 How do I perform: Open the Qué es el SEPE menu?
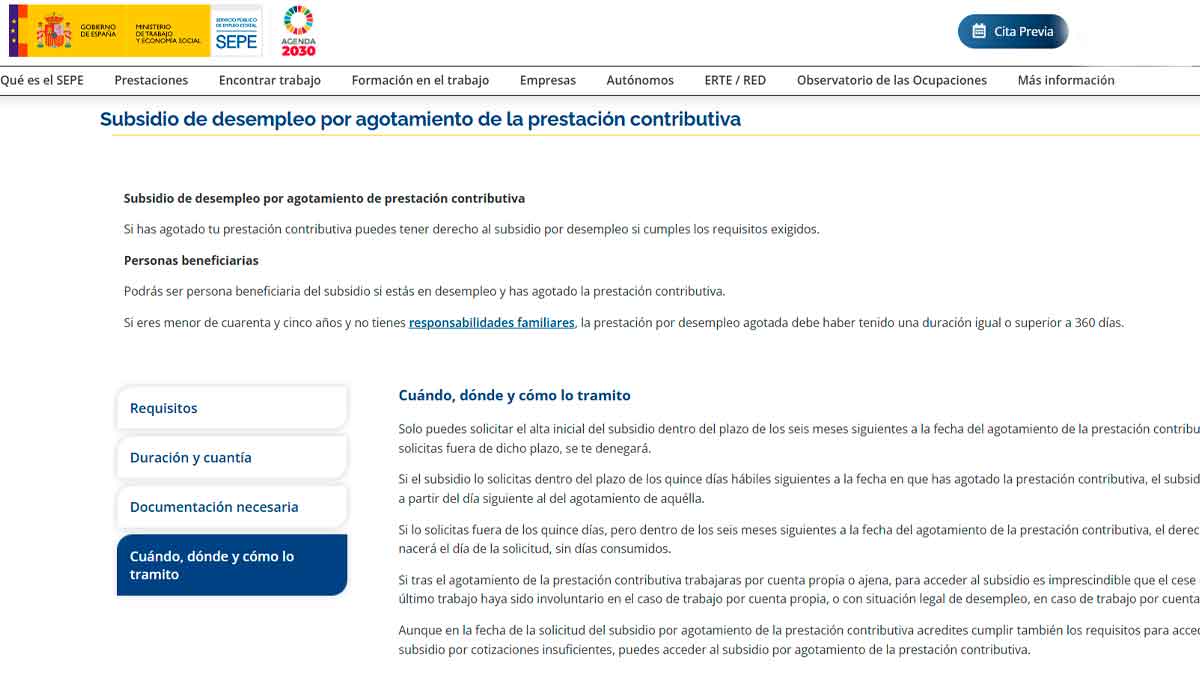click(42, 80)
